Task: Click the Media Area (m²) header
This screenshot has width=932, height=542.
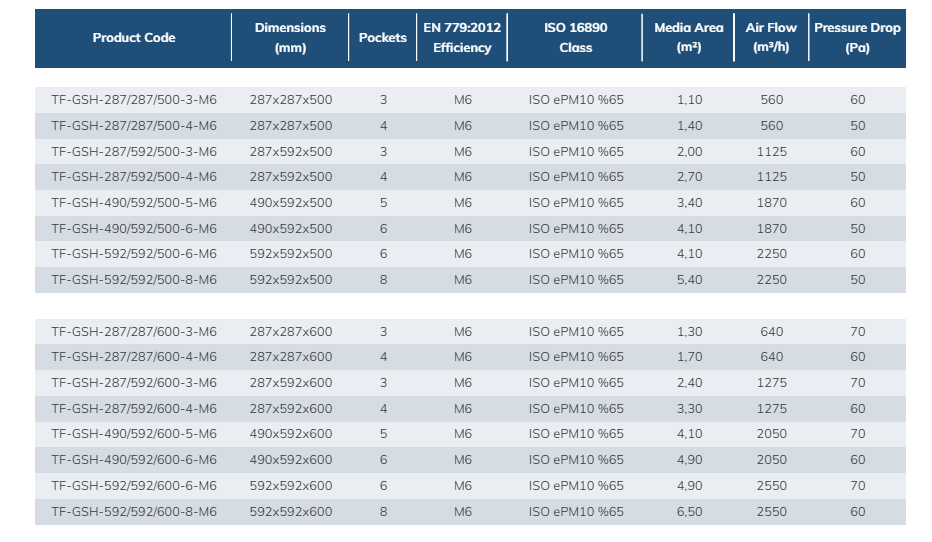Action: [689, 38]
